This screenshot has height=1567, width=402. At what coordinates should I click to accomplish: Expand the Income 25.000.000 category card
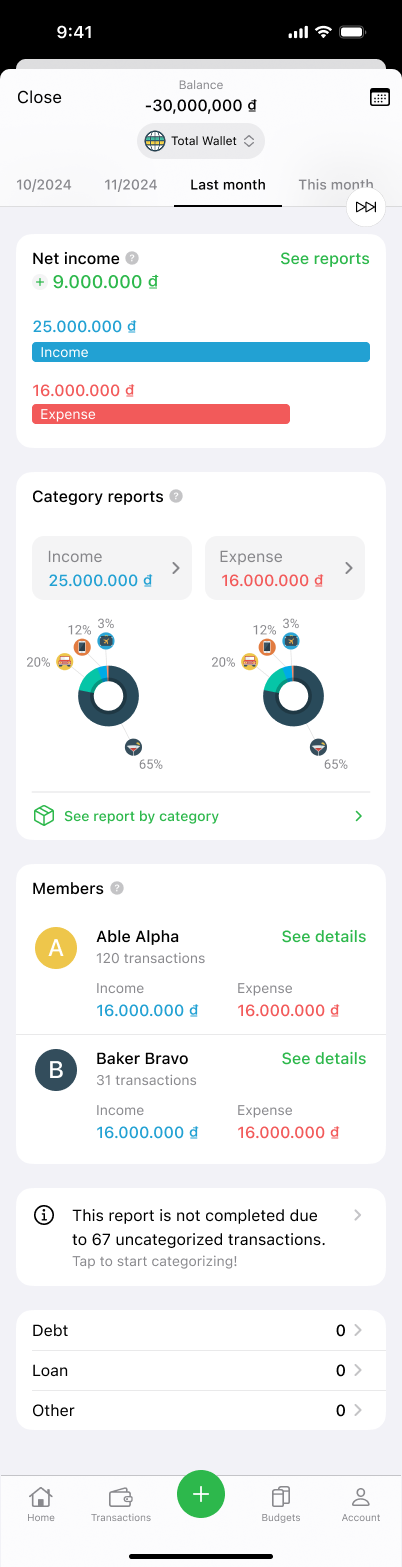pos(112,568)
